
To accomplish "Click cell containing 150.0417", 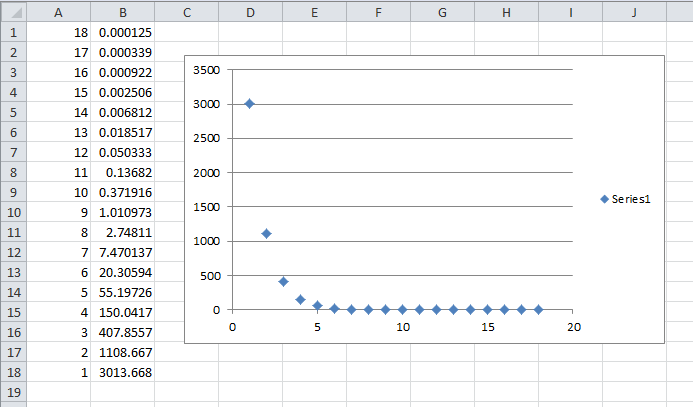I will [x=122, y=312].
